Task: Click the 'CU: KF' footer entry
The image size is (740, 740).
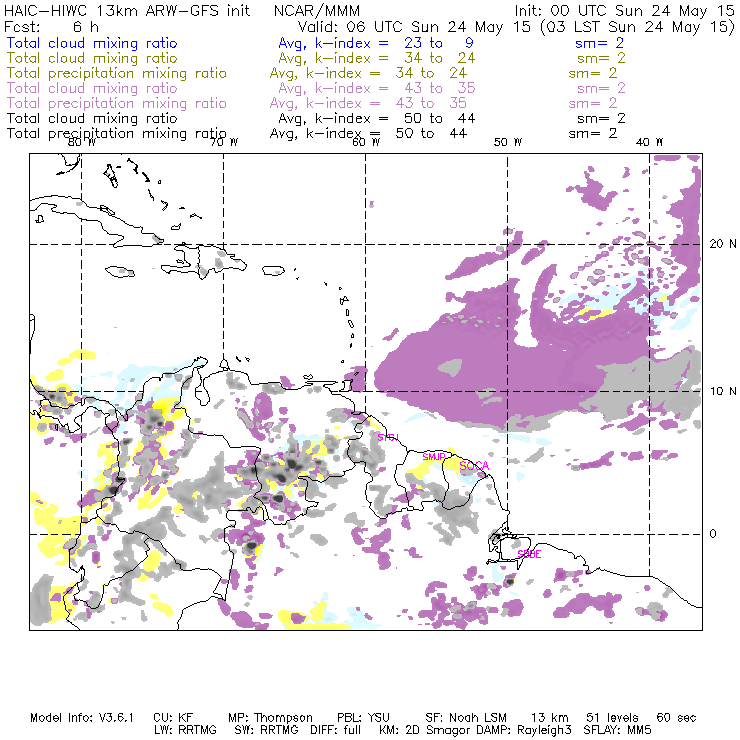Action: tap(173, 718)
